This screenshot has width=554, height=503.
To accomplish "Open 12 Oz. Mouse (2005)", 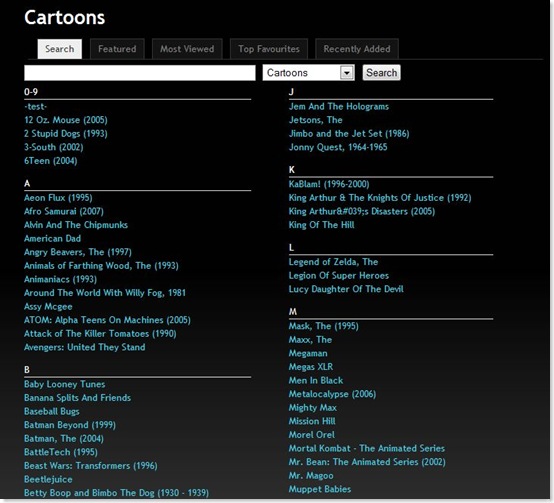I will pos(66,120).
